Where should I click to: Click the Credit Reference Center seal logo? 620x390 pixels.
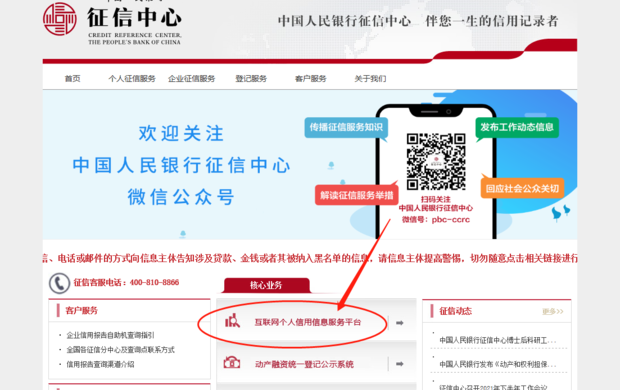click(60, 19)
